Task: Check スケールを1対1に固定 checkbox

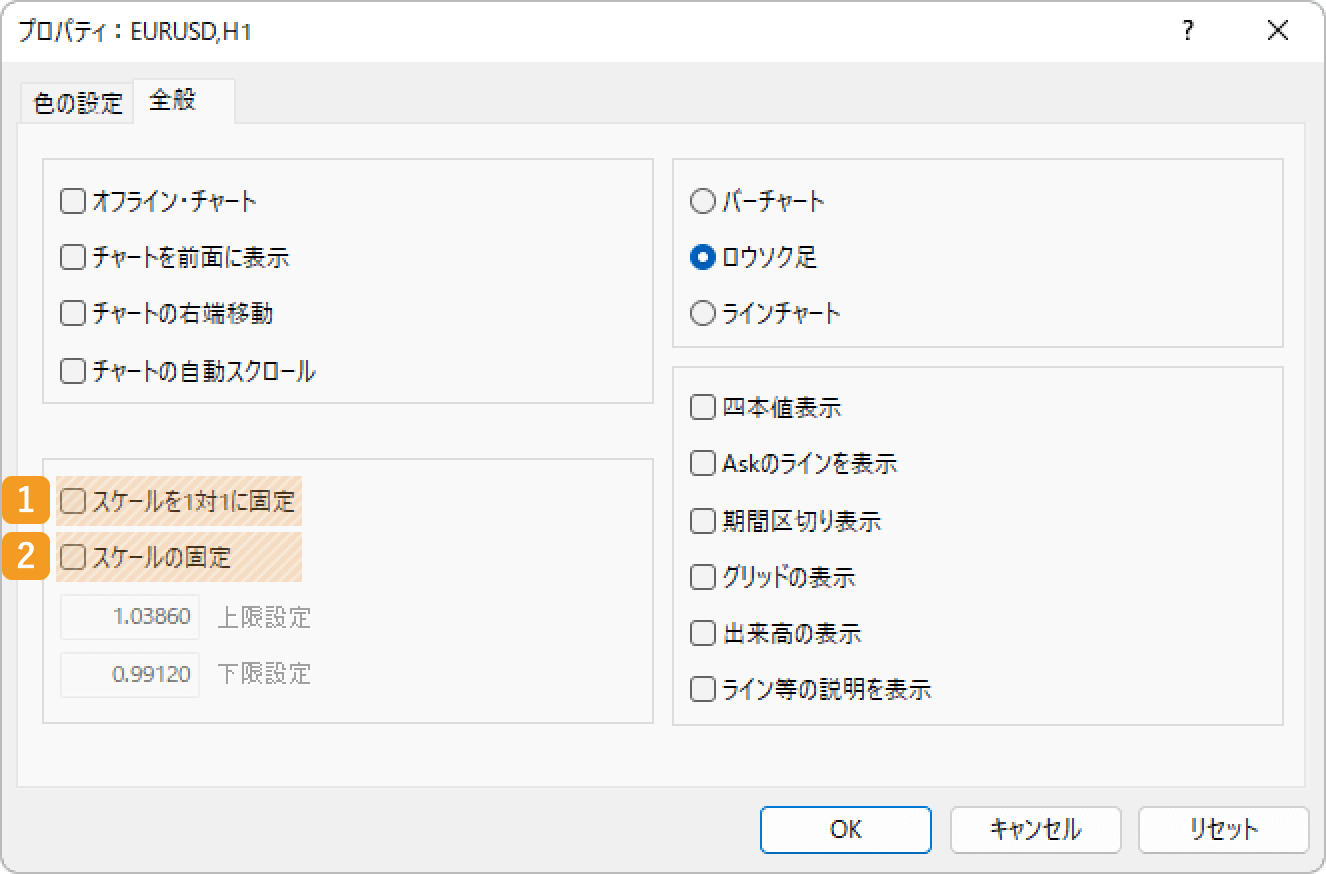Action: tap(73, 501)
